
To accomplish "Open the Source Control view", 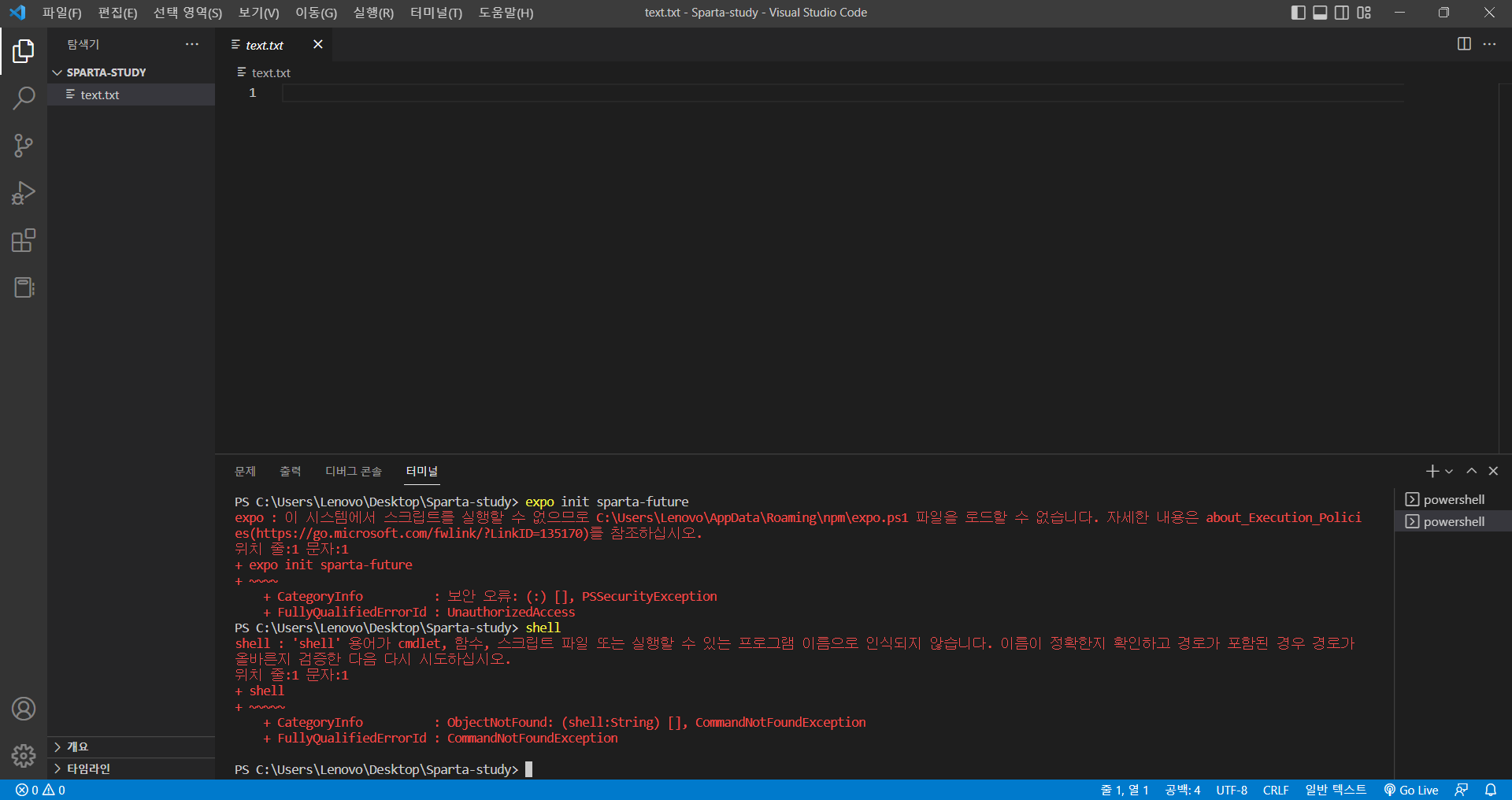I will (24, 146).
